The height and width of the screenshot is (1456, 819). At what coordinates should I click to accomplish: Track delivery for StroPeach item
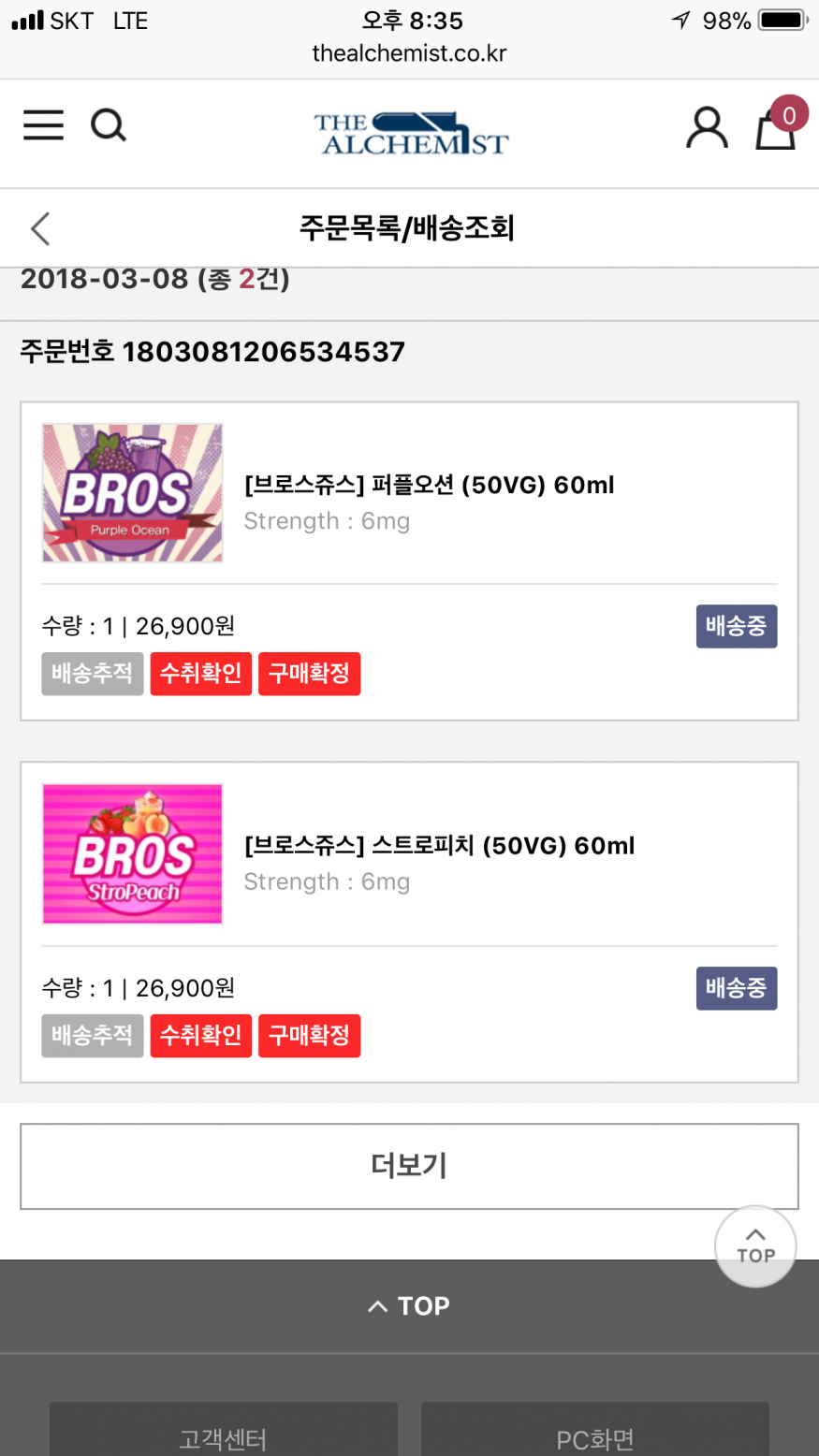92,1036
